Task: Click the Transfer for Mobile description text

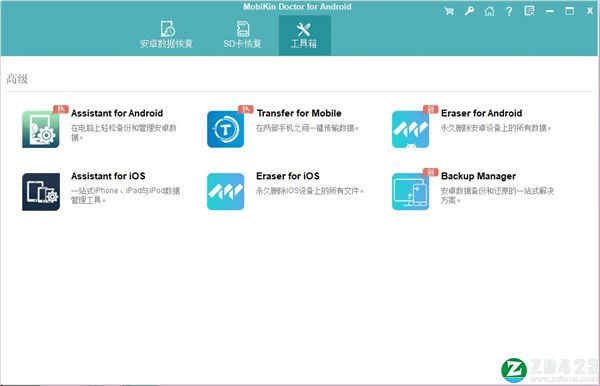Action: tap(307, 128)
